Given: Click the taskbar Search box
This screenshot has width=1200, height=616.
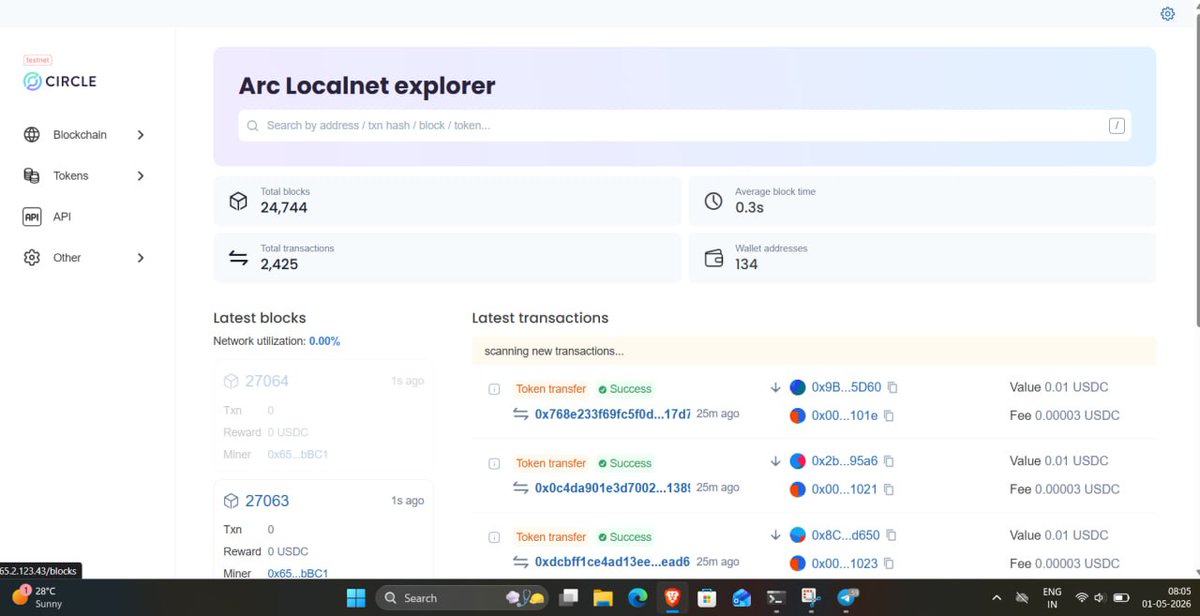Looking at the screenshot, I should point(462,598).
